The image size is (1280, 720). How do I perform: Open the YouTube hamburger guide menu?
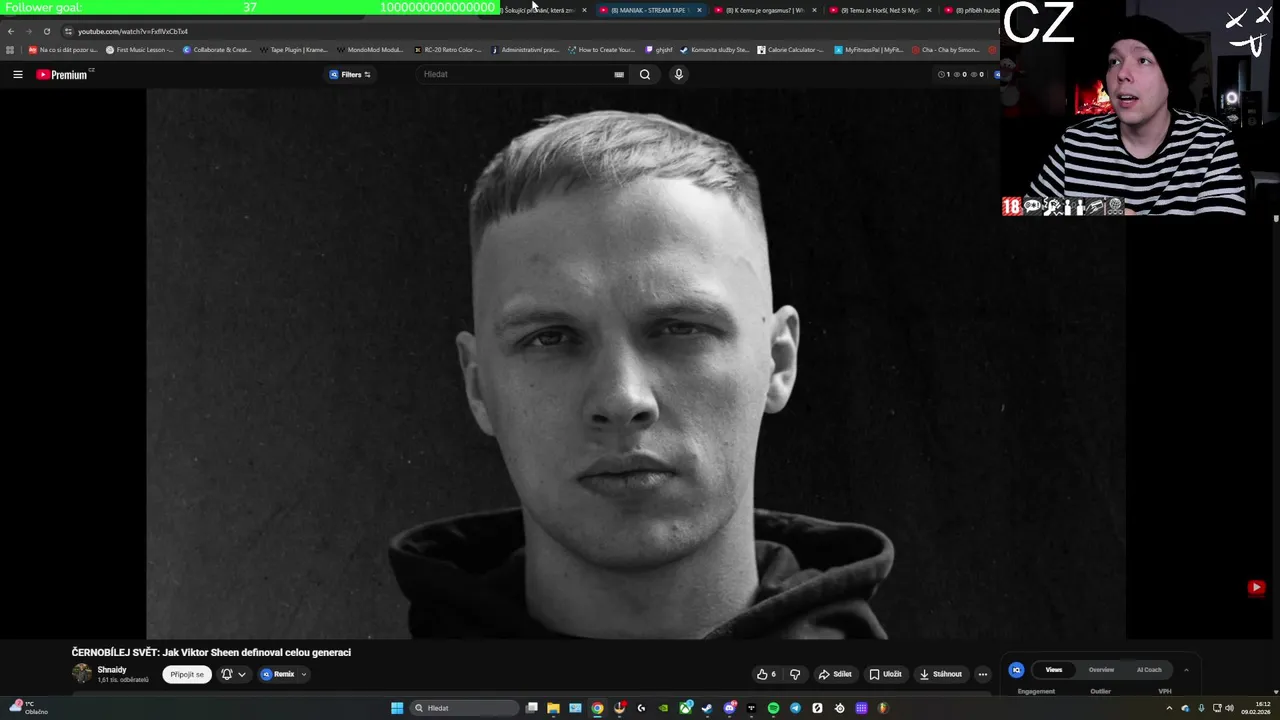coord(17,74)
